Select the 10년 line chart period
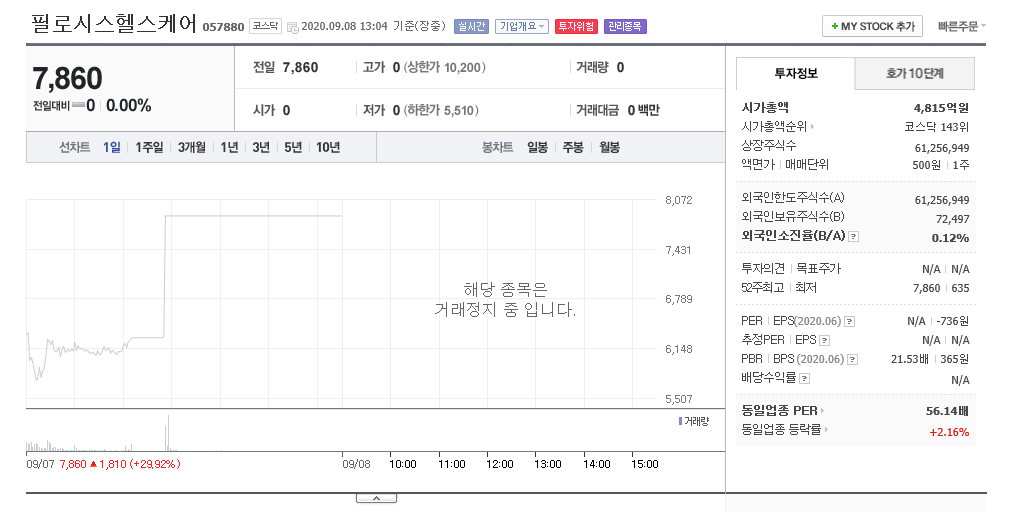The height and width of the screenshot is (512, 1014). [x=328, y=147]
